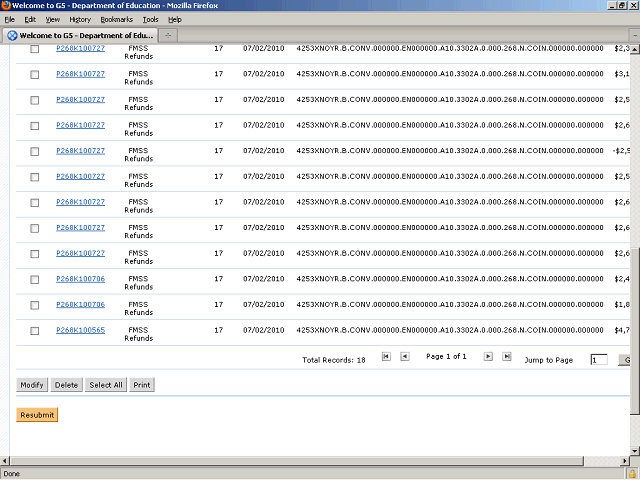This screenshot has width=640, height=480.
Task: Click the horizontal scrollbar left arrow
Action: 5,461
